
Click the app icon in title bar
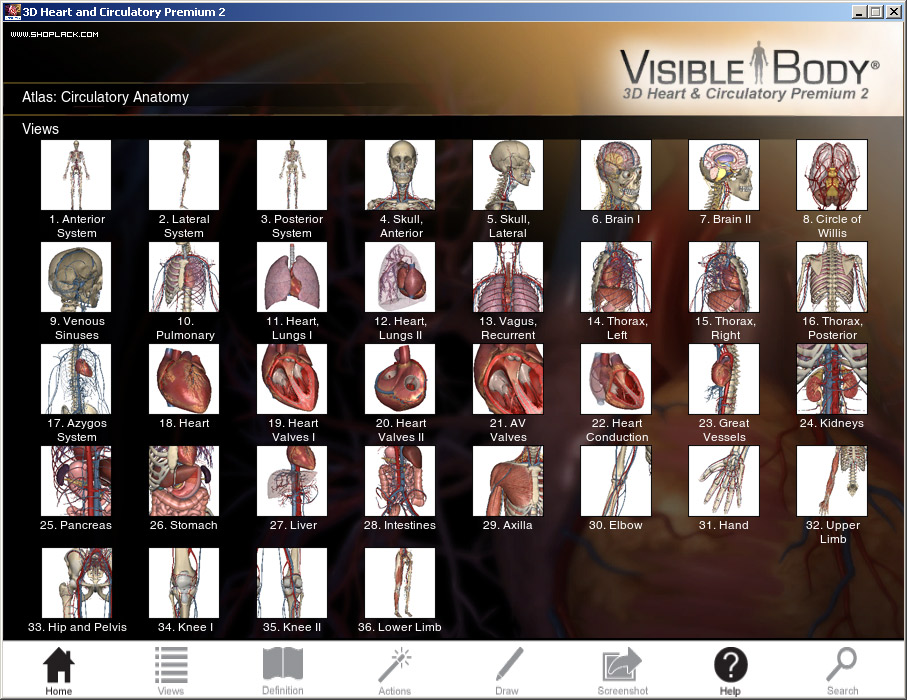click(13, 12)
